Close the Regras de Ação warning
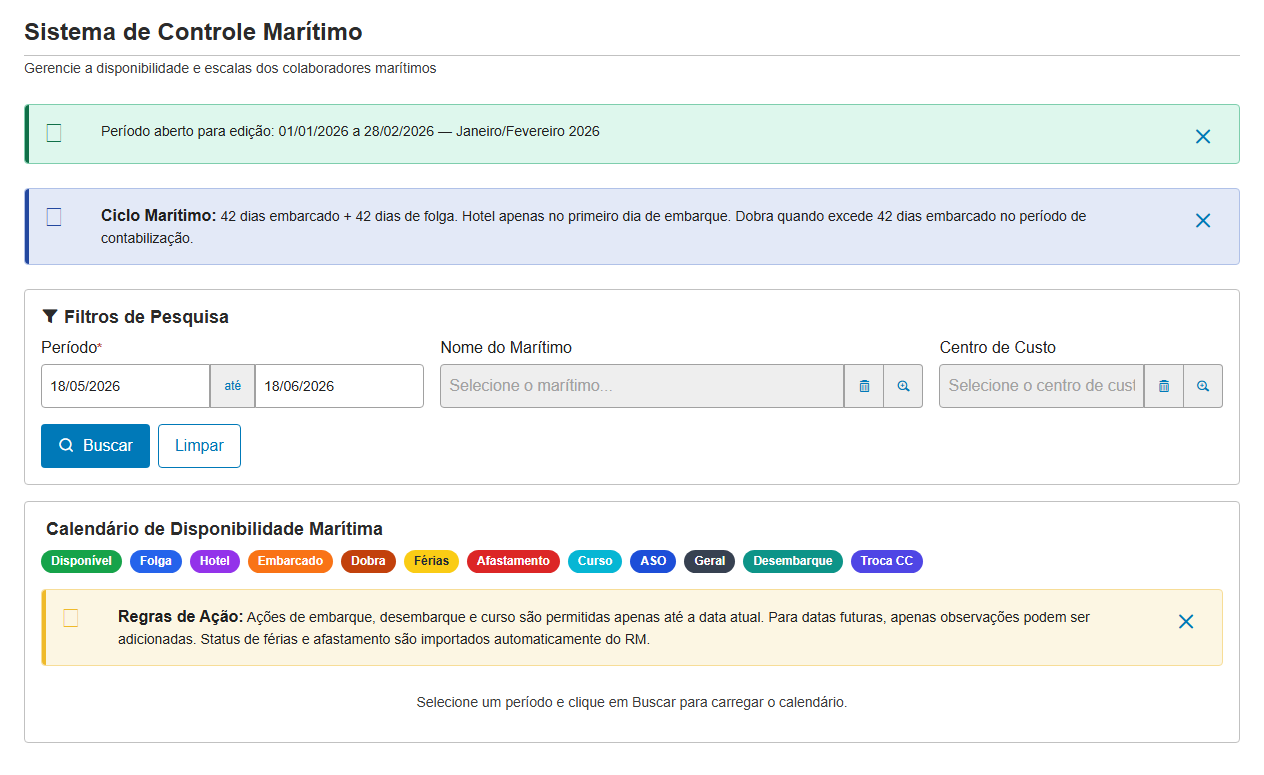This screenshot has height=775, width=1264. click(x=1186, y=622)
